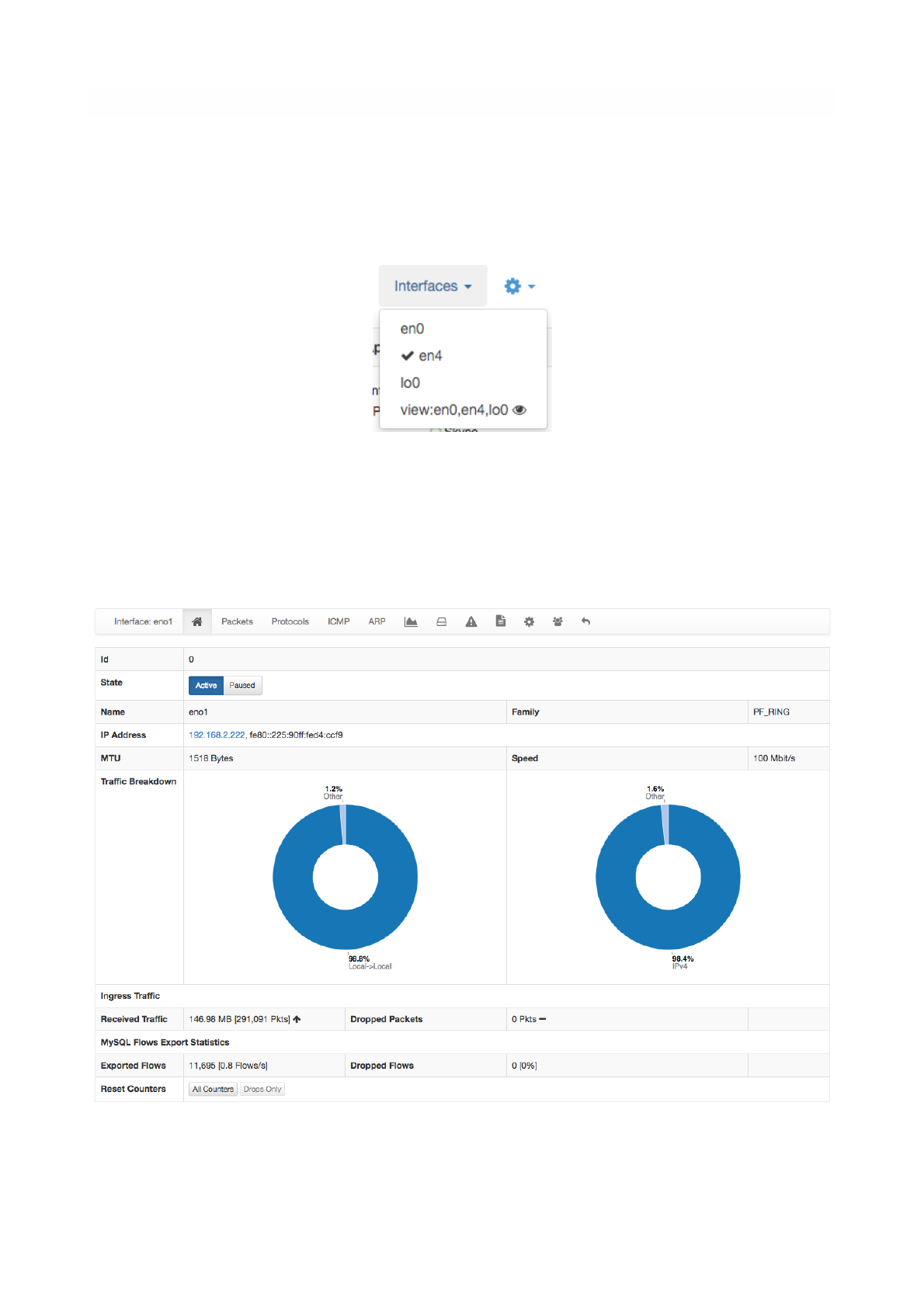Click the Ingress Traffic heading
Image resolution: width=924 pixels, height=1308 pixels.
click(130, 996)
